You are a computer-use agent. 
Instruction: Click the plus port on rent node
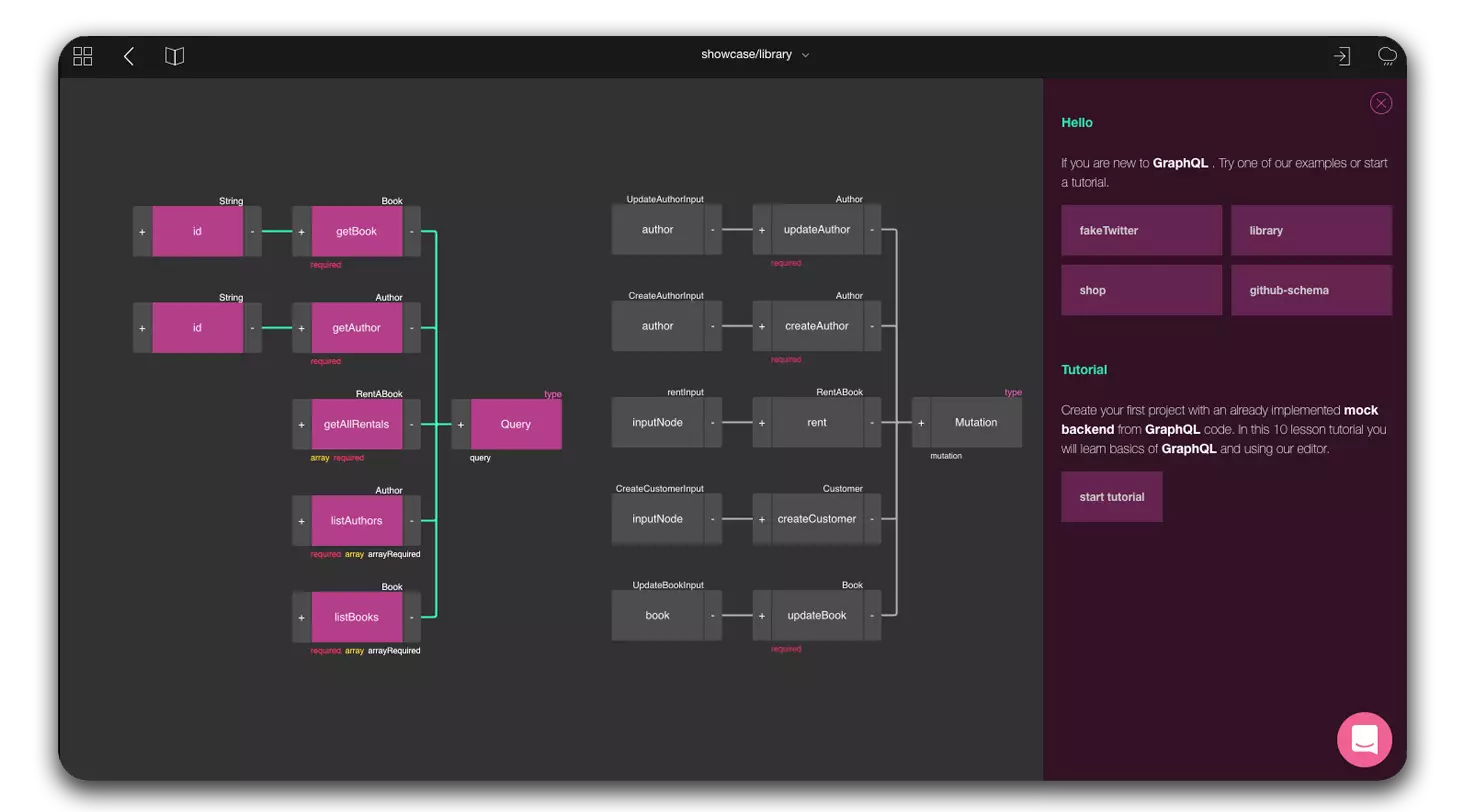762,422
